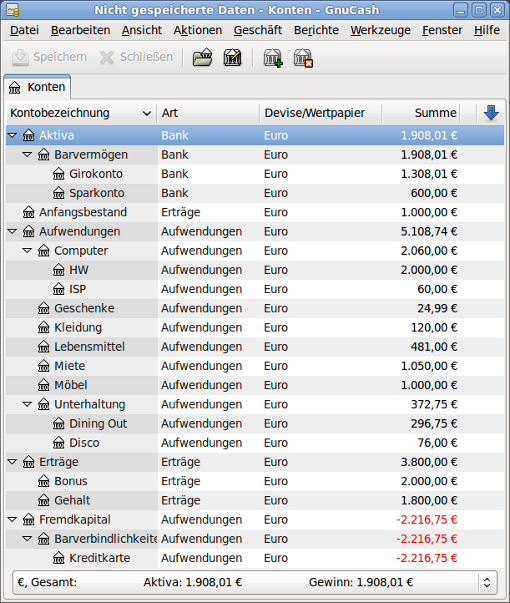Click the Schließen toolbar button
Viewport: 510px width, 603px height.
point(136,57)
